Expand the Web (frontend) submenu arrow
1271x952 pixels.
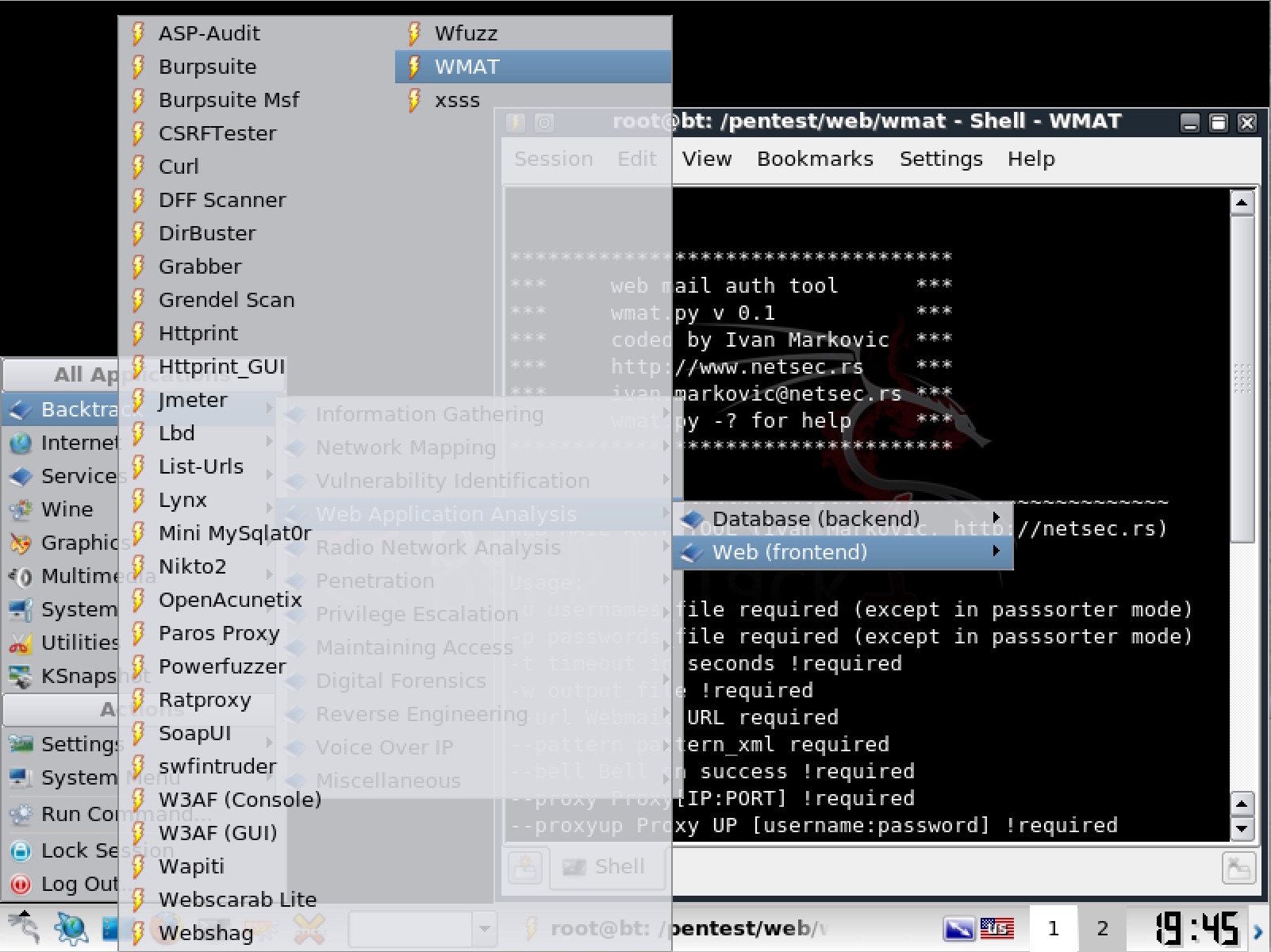[996, 551]
